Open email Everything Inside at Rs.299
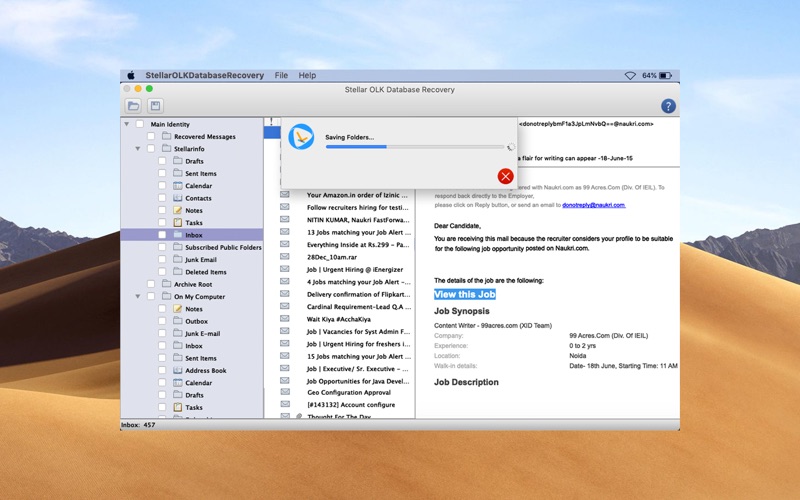Image resolution: width=800 pixels, height=500 pixels. coord(358,244)
